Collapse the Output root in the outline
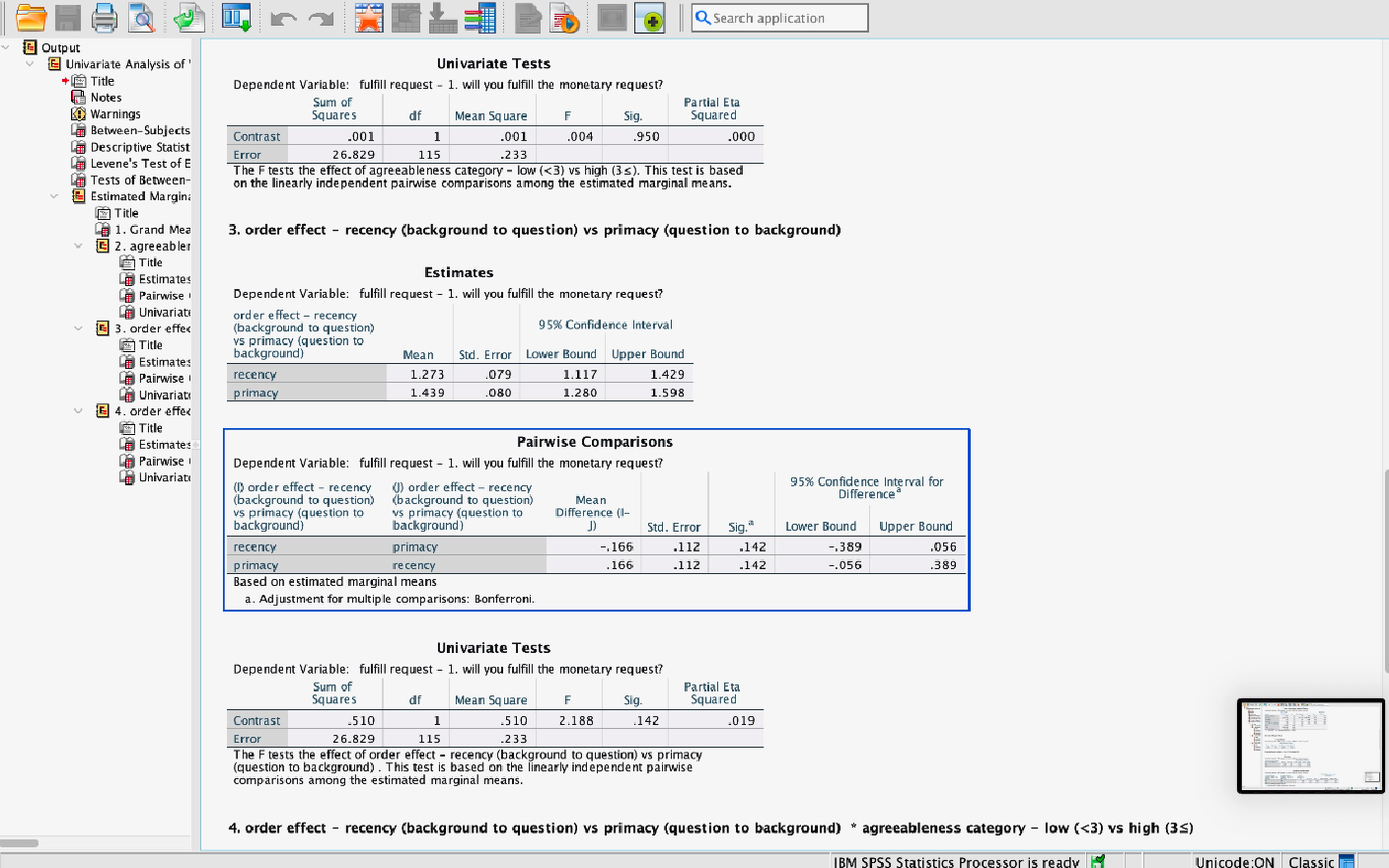Viewport: 1389px width, 868px height. pyautogui.click(x=6, y=46)
